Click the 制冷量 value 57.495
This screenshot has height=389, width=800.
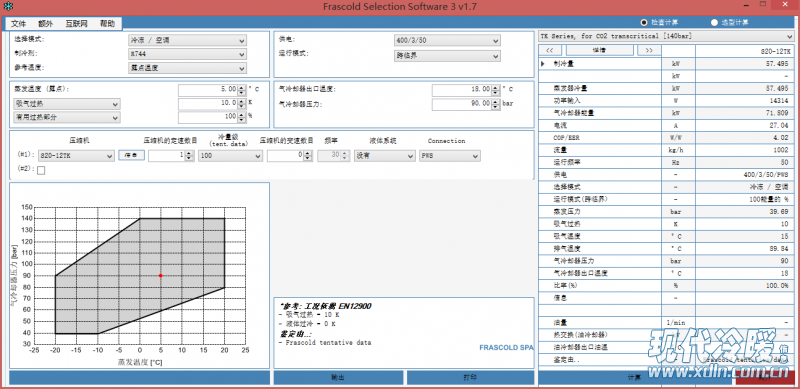click(x=777, y=64)
